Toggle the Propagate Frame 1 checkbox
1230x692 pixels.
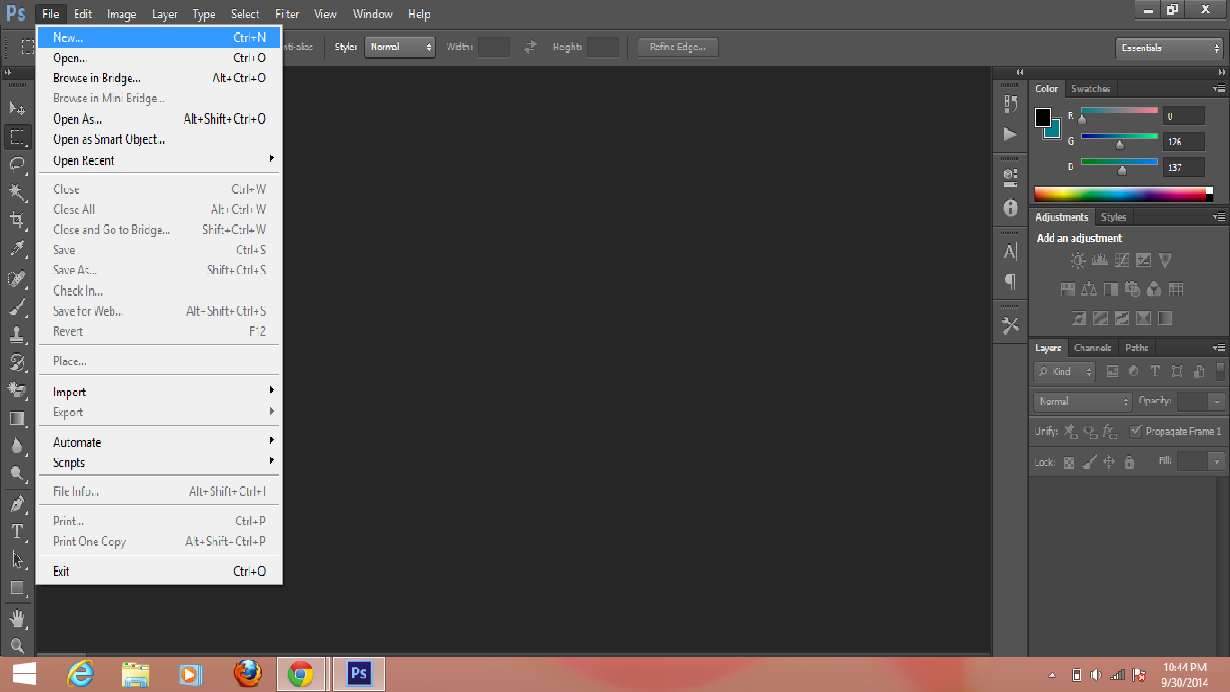[1135, 431]
